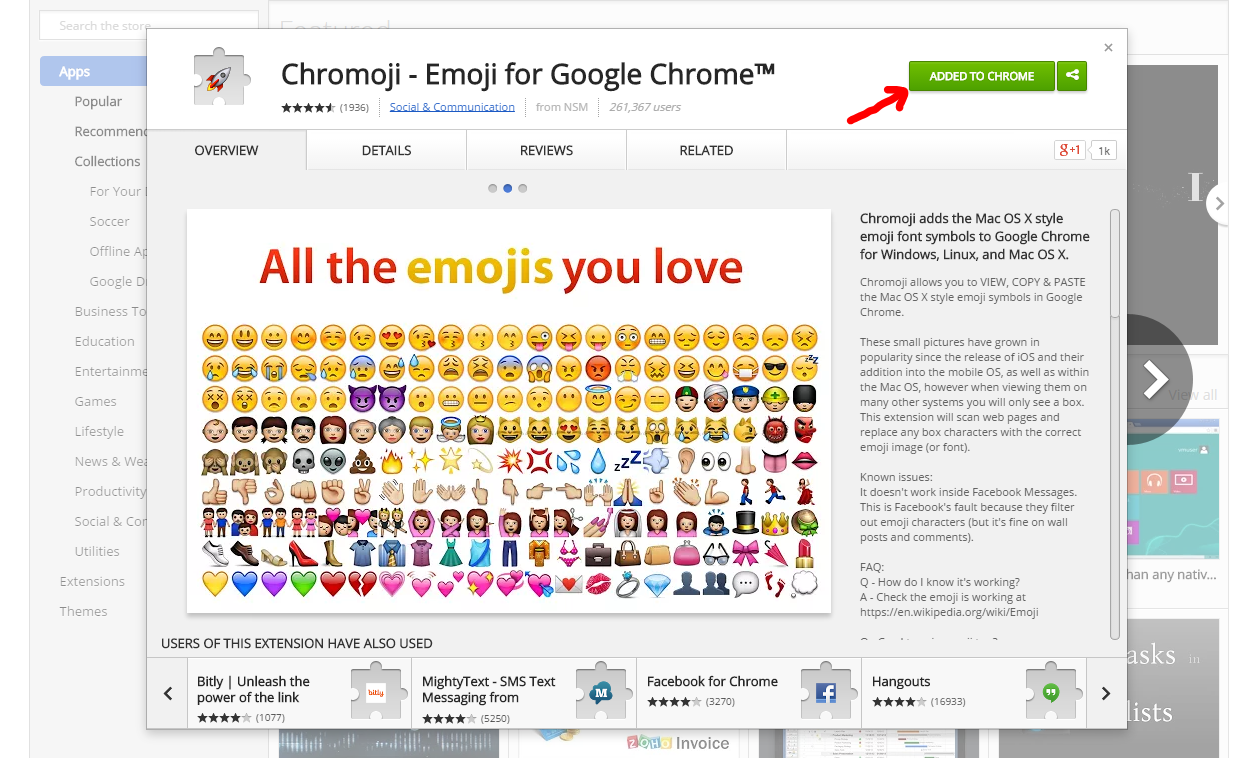Show previous related extensions with left arrow
The height and width of the screenshot is (758, 1244).
pyautogui.click(x=168, y=693)
